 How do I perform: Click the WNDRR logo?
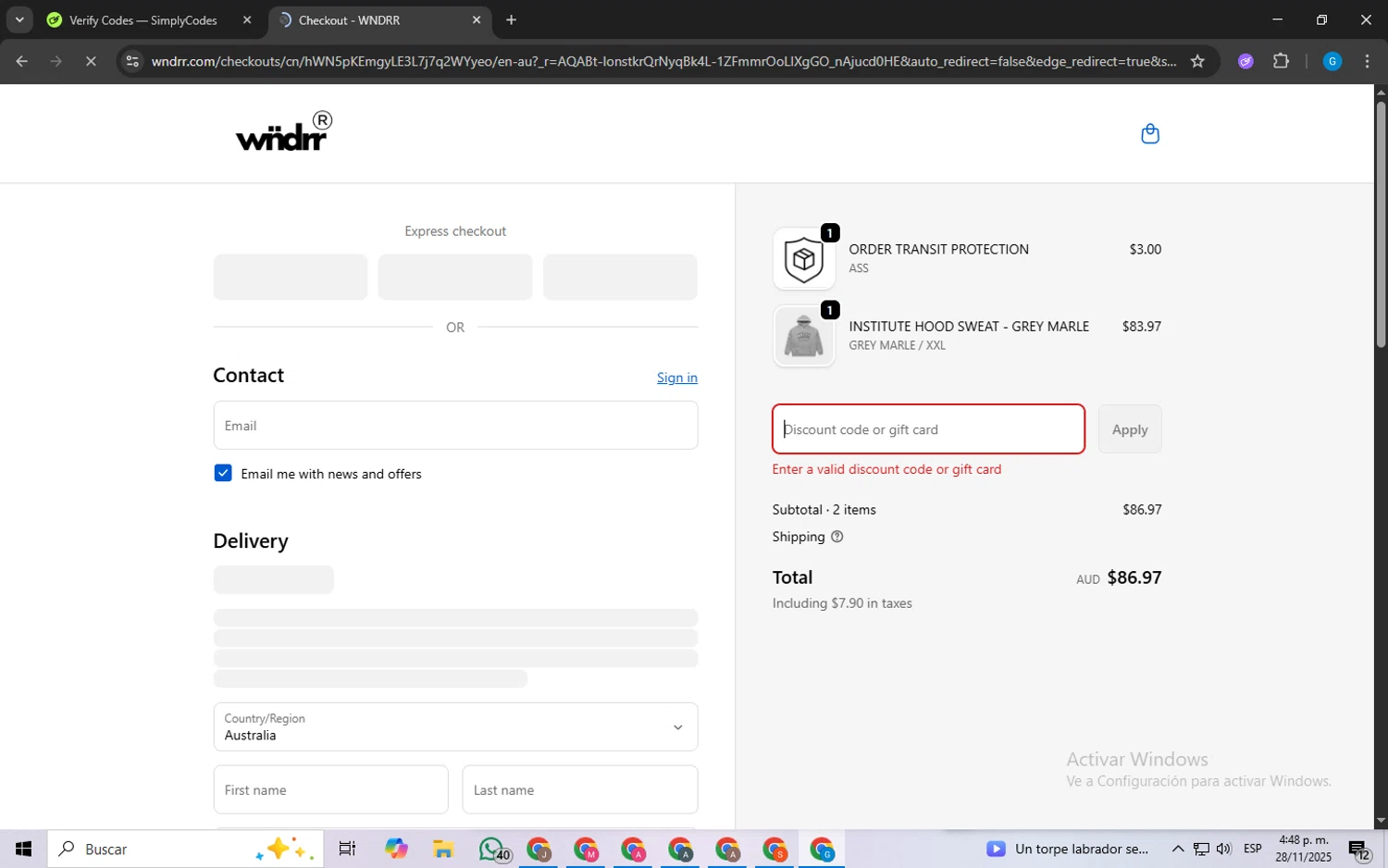(284, 131)
